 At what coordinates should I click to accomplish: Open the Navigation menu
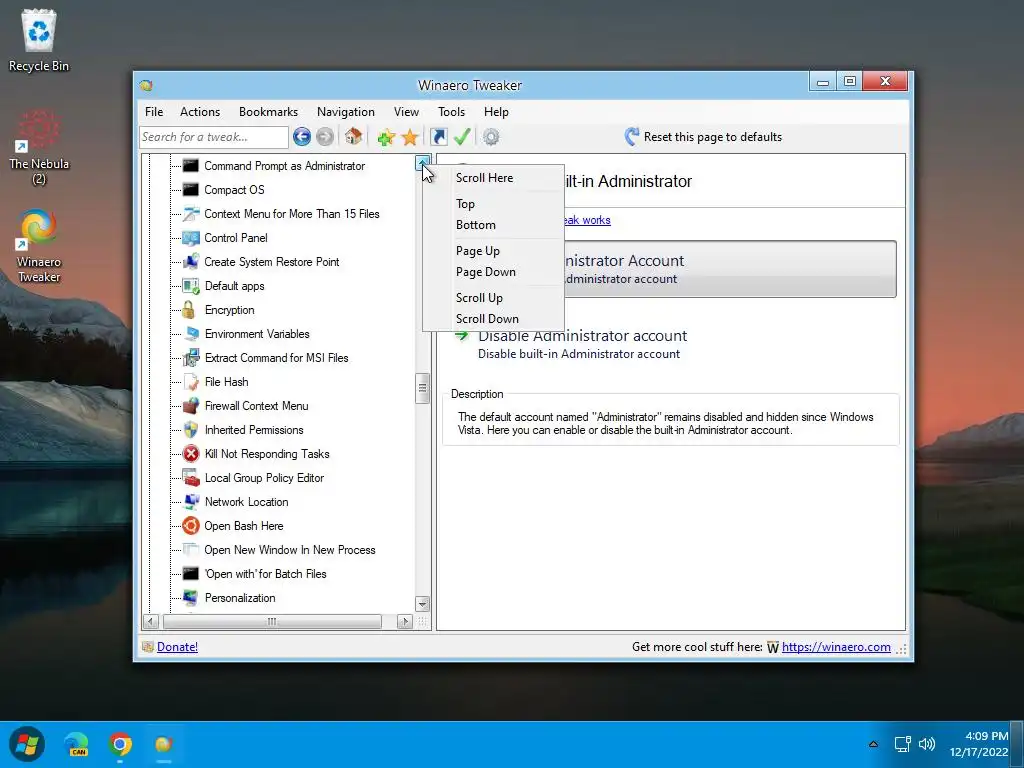(x=345, y=112)
